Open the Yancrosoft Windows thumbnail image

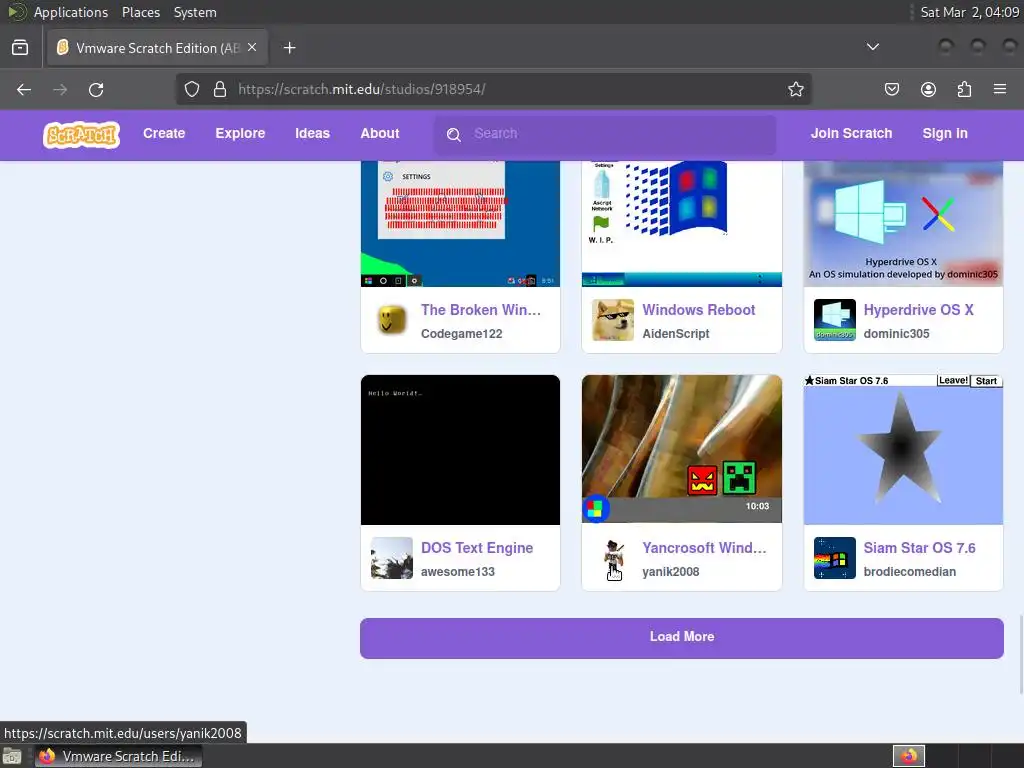click(682, 449)
